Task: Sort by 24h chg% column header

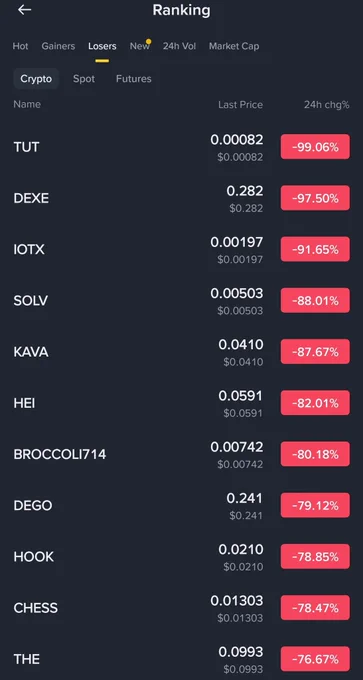Action: click(327, 105)
